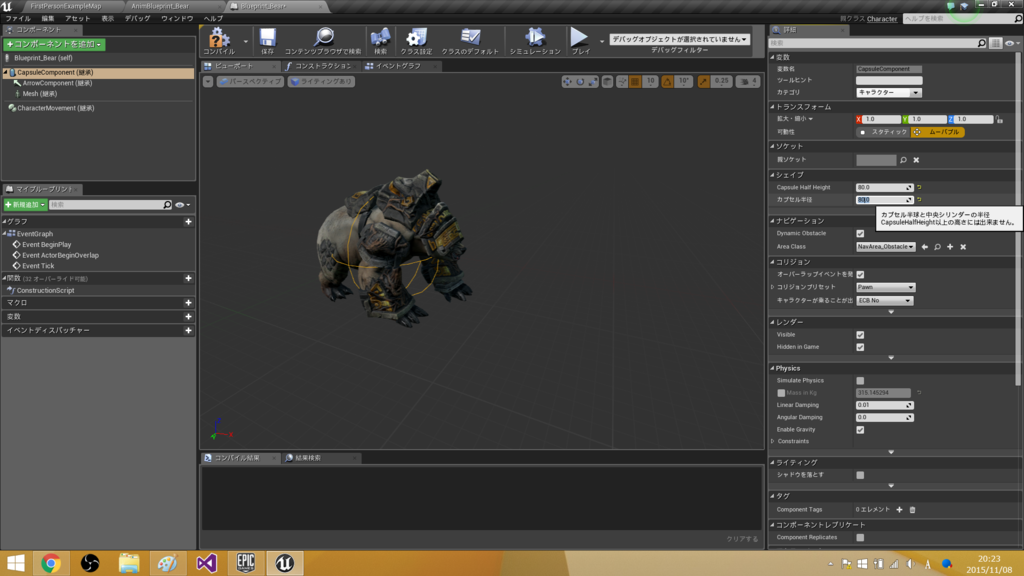This screenshot has height=576, width=1024.
Task: Expand the Constraints row
Action: click(773, 441)
